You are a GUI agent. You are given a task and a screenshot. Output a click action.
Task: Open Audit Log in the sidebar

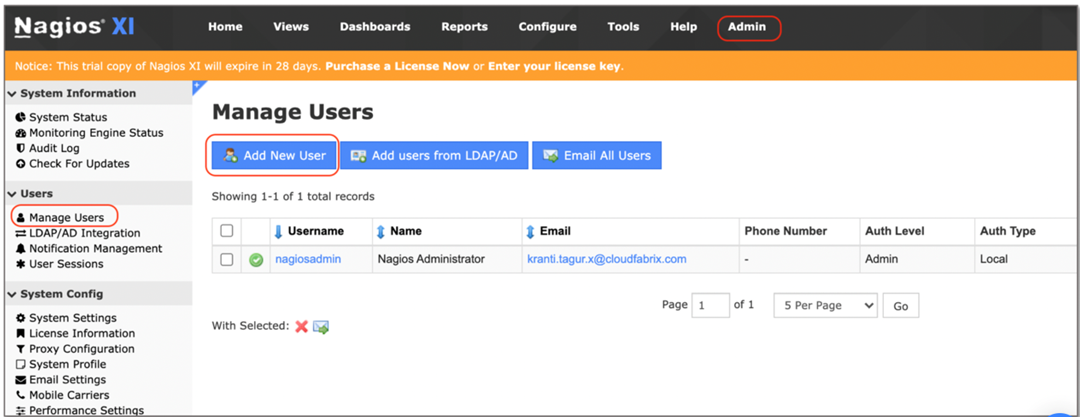[x=54, y=148]
